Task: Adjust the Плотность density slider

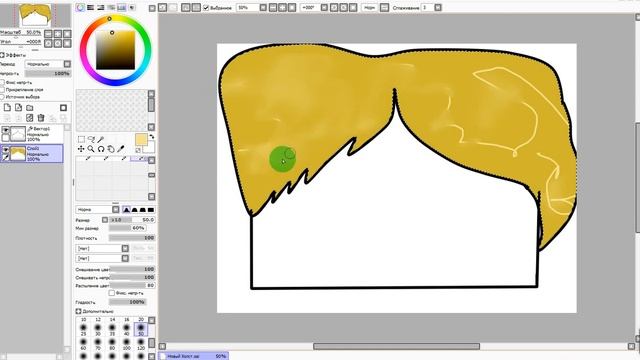Action: click(132, 238)
